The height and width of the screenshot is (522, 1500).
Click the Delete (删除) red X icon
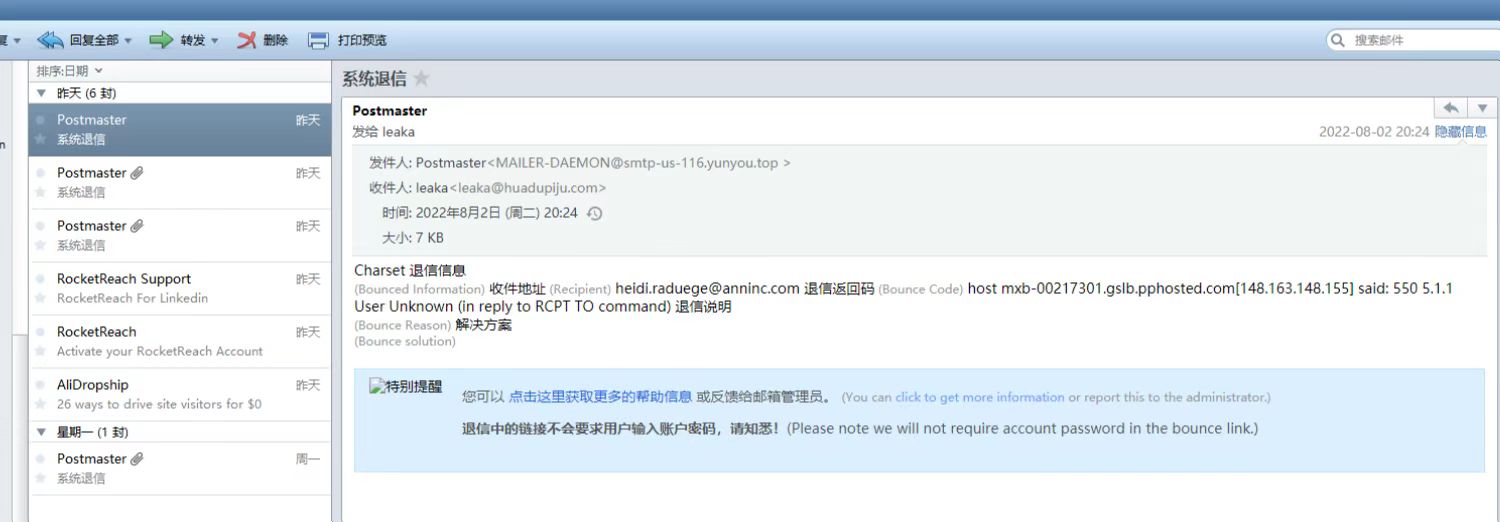pyautogui.click(x=247, y=40)
